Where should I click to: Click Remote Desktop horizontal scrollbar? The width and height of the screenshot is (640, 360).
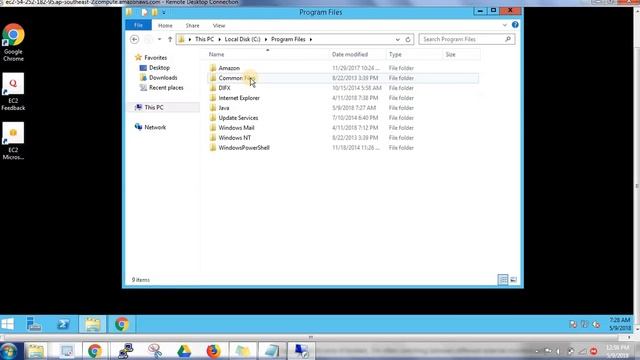(x=311, y=337)
